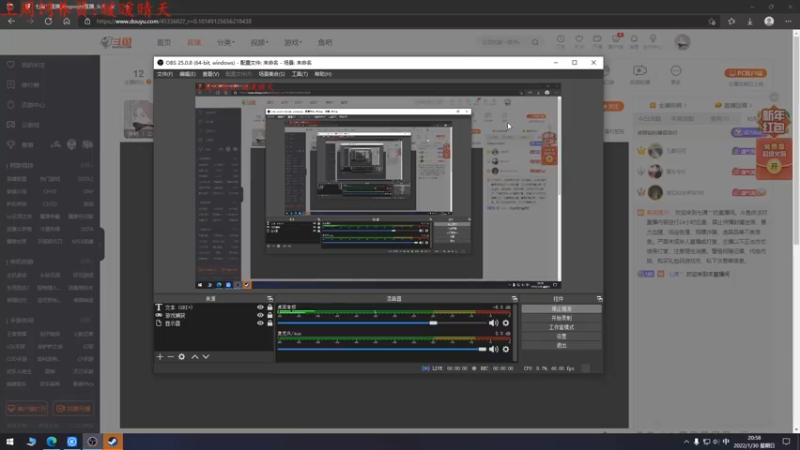800x450 pixels.
Task: Open Douyu notifications bell icon
Action: pyautogui.click(x=634, y=39)
